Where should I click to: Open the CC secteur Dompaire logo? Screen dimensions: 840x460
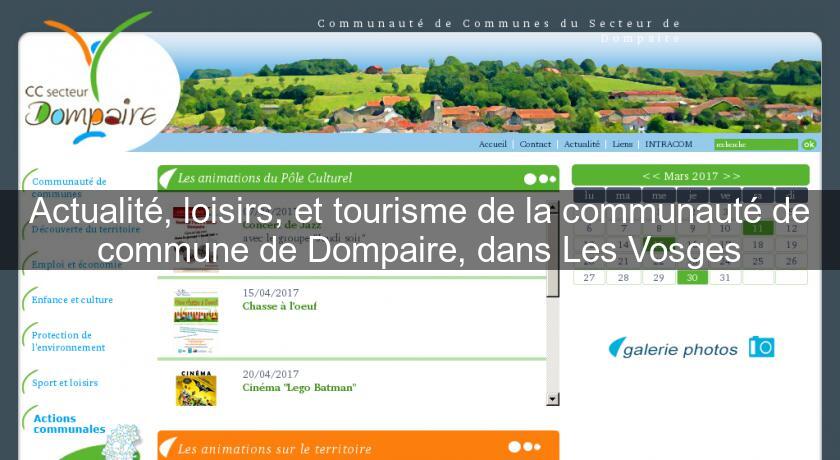tap(92, 79)
